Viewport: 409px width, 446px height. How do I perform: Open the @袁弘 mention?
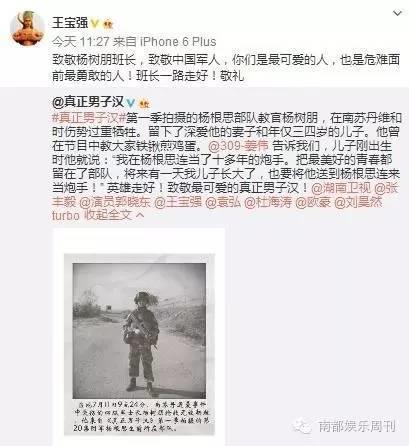(223, 202)
